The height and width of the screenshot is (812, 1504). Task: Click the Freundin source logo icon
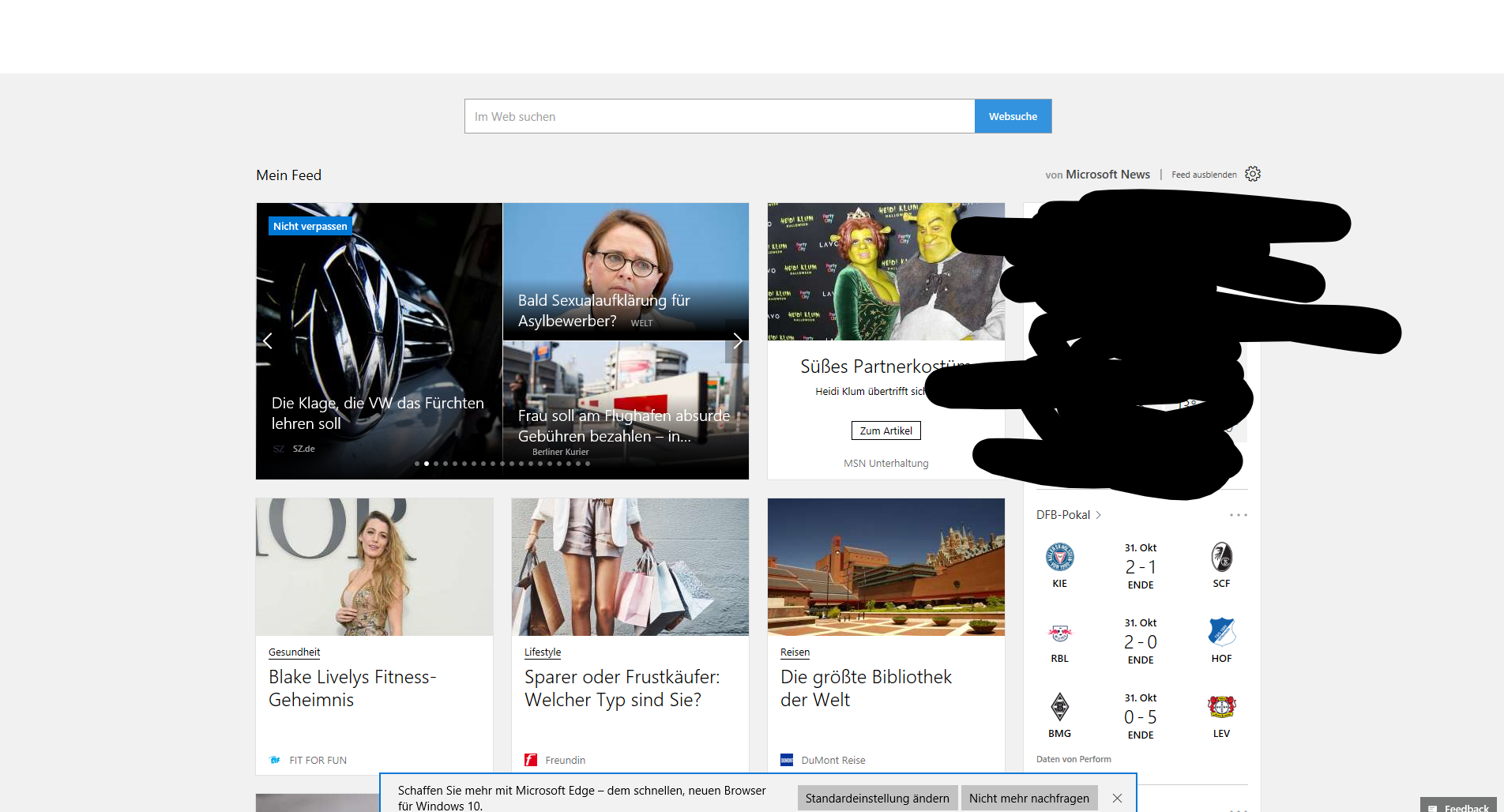click(x=531, y=760)
